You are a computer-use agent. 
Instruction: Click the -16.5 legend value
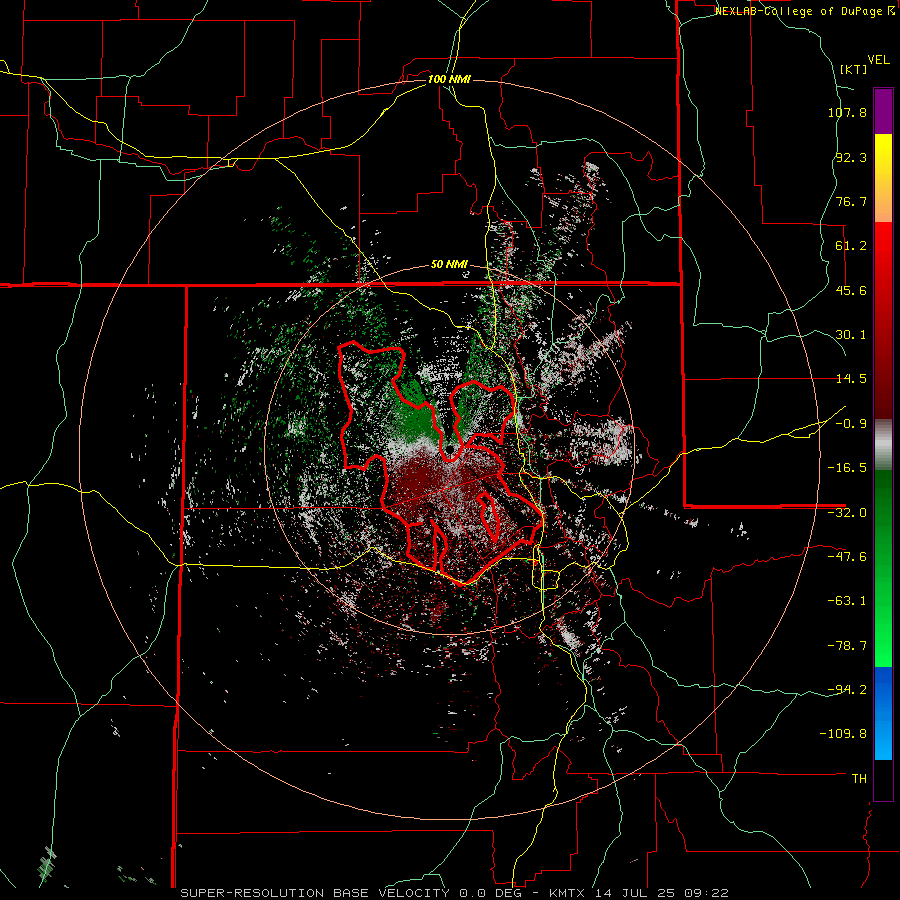click(847, 468)
